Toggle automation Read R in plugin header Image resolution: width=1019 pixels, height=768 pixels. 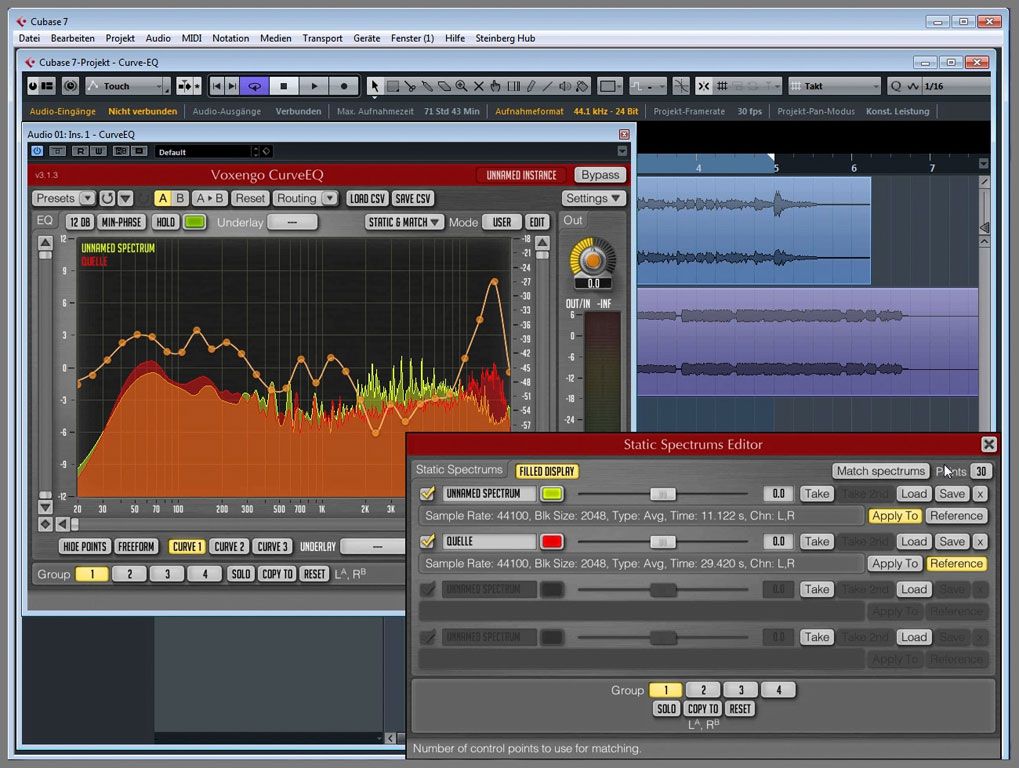click(x=81, y=151)
